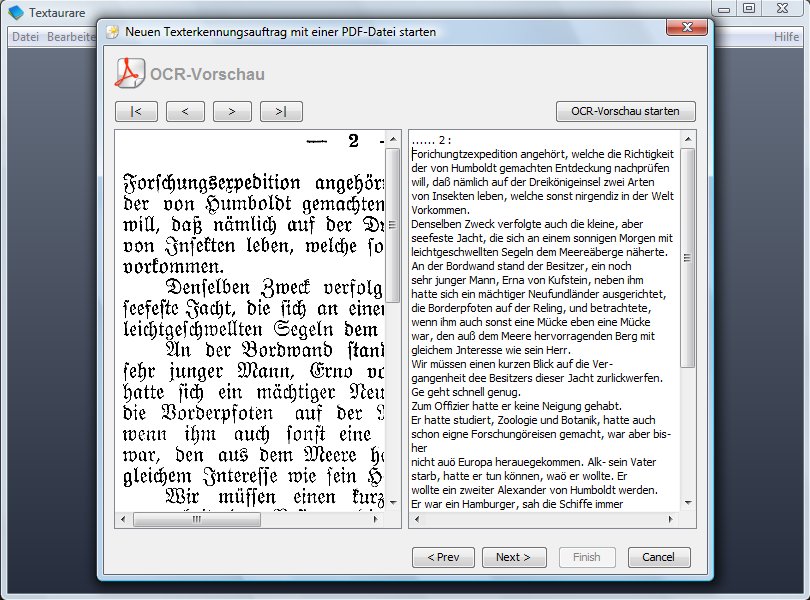Click the Cancel button
Screen dimensions: 810x600
point(659,557)
